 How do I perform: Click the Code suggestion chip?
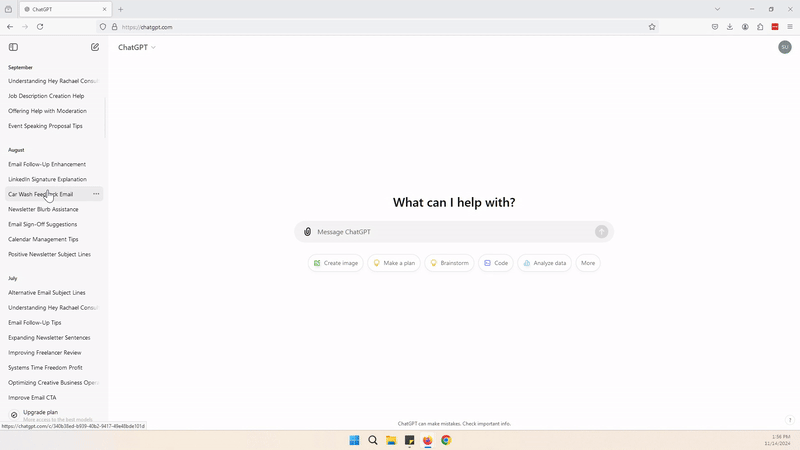pyautogui.click(x=496, y=263)
